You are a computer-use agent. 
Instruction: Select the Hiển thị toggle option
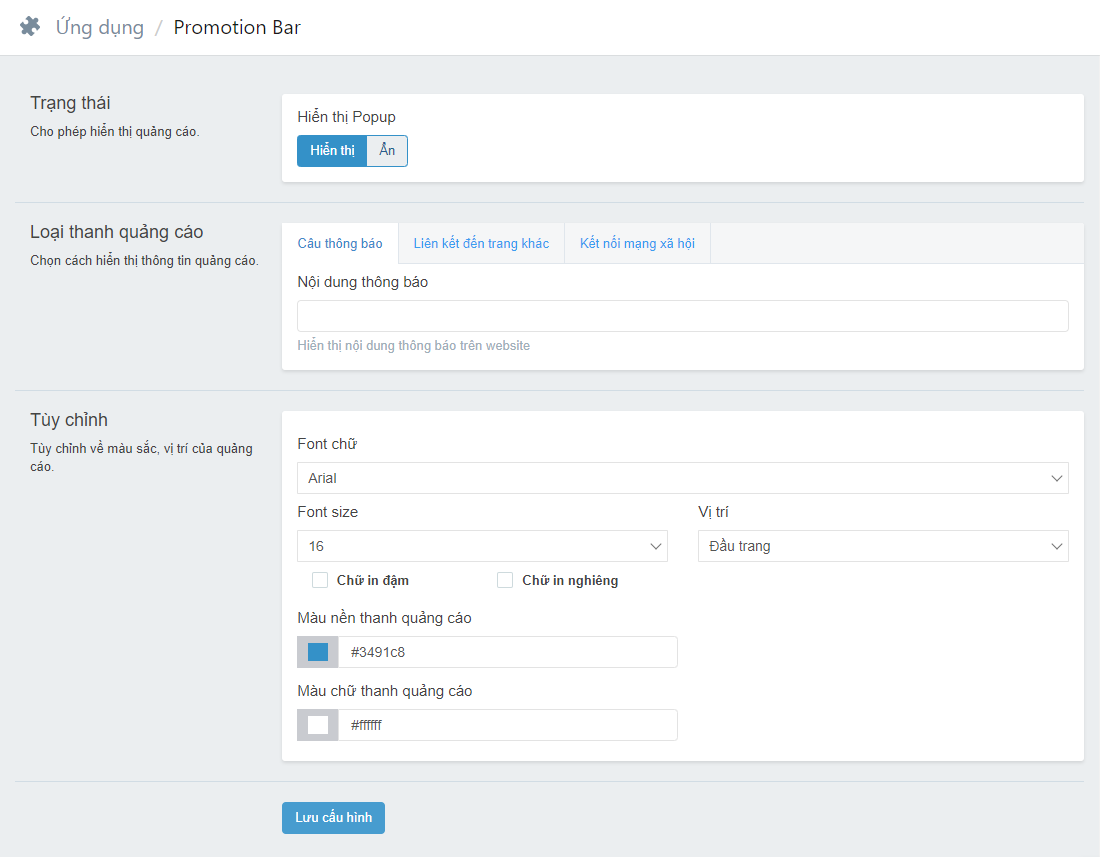point(332,151)
